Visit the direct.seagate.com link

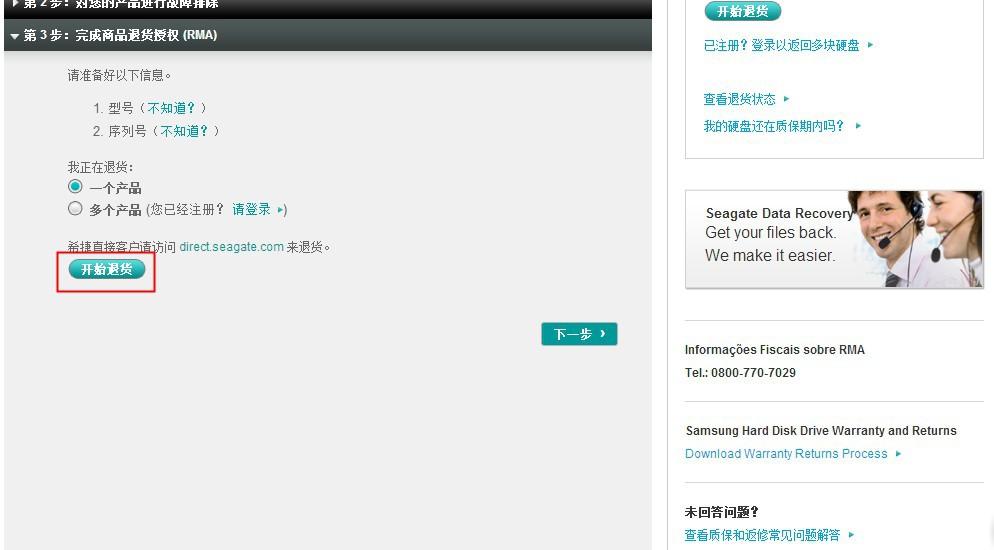231,247
